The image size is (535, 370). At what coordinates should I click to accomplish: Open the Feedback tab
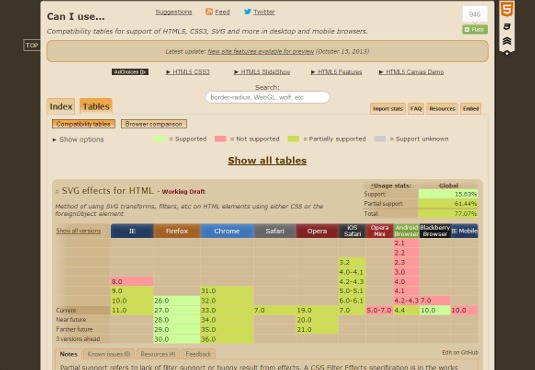(x=198, y=354)
